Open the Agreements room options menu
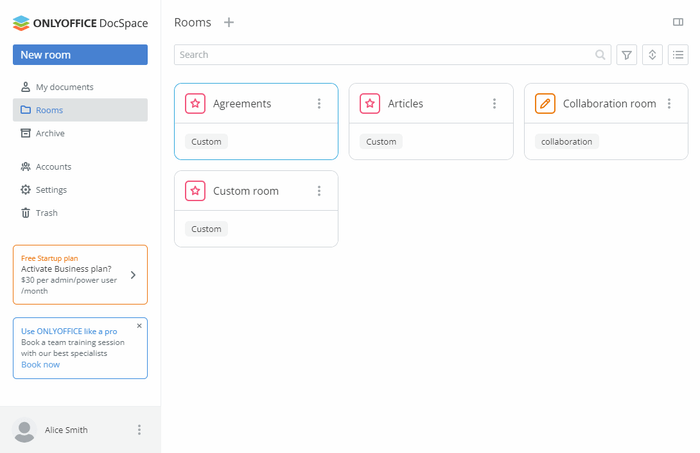 pos(319,104)
